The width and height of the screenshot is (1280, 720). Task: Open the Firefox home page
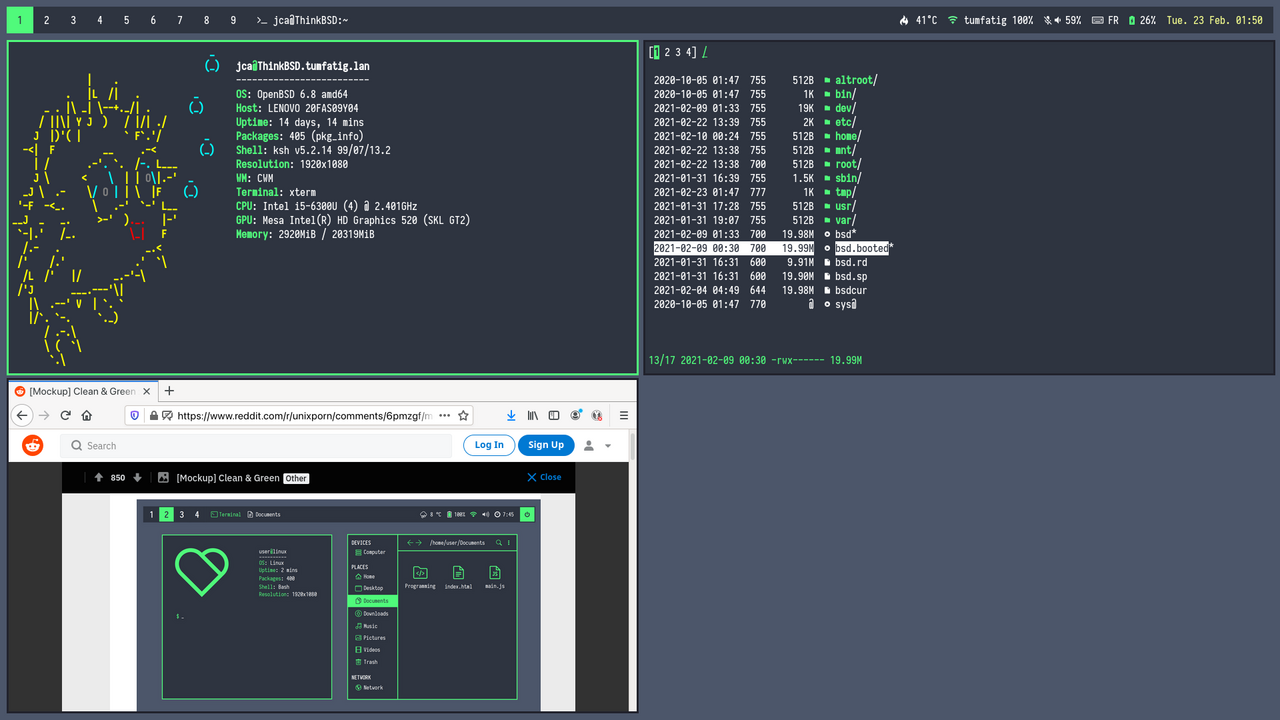87,415
